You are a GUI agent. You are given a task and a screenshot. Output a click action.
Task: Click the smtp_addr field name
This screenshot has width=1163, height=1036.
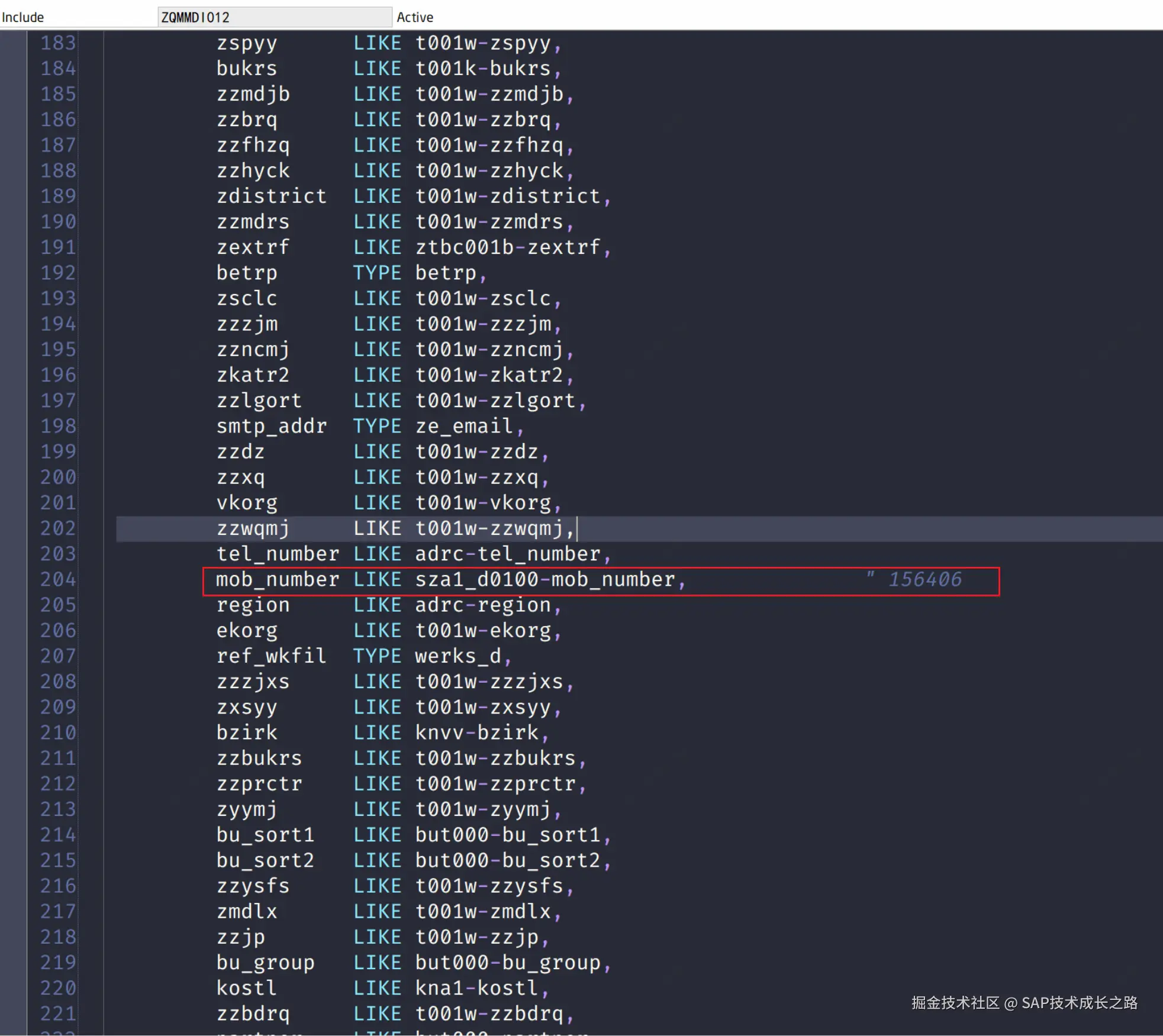pyautogui.click(x=271, y=426)
